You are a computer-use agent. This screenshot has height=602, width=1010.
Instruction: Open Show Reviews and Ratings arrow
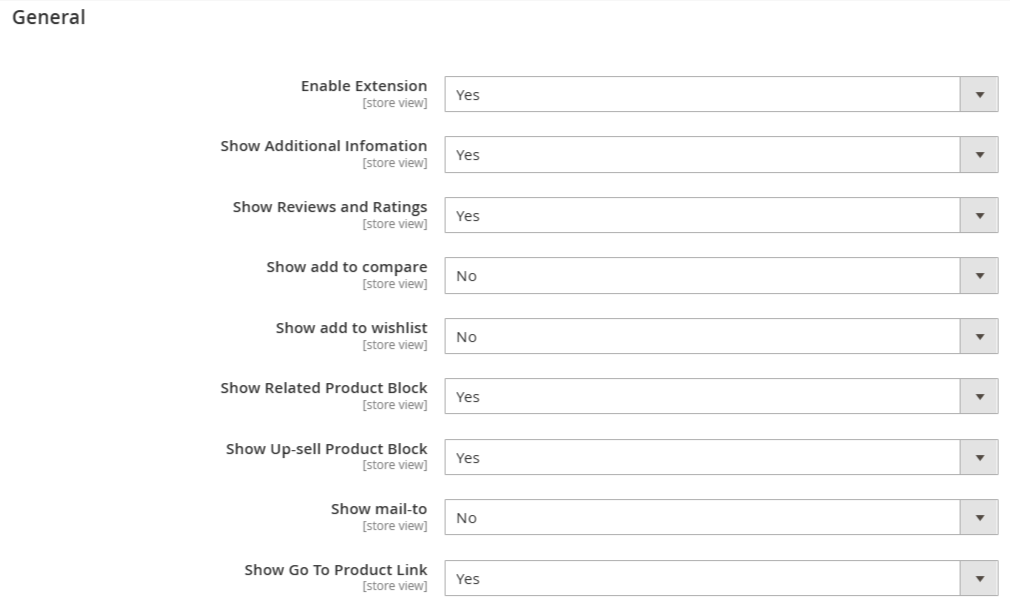(979, 215)
